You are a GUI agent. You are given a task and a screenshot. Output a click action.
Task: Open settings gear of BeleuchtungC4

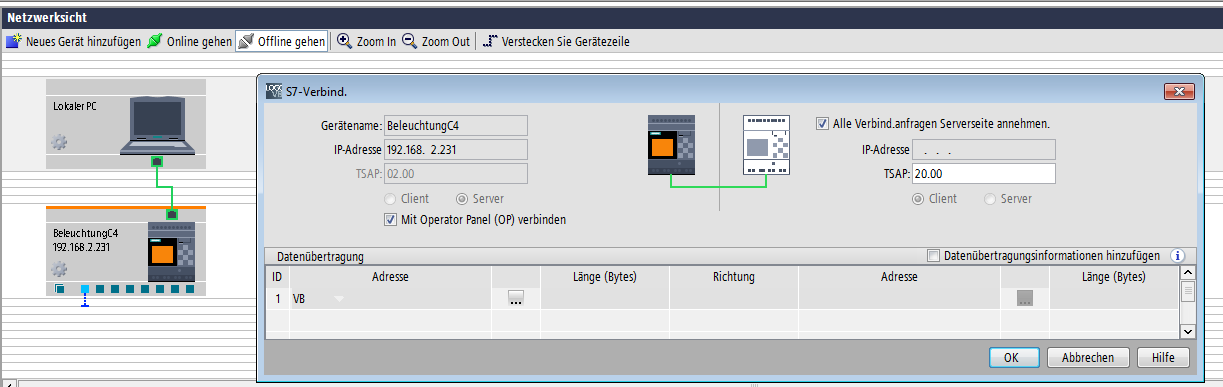tap(59, 269)
